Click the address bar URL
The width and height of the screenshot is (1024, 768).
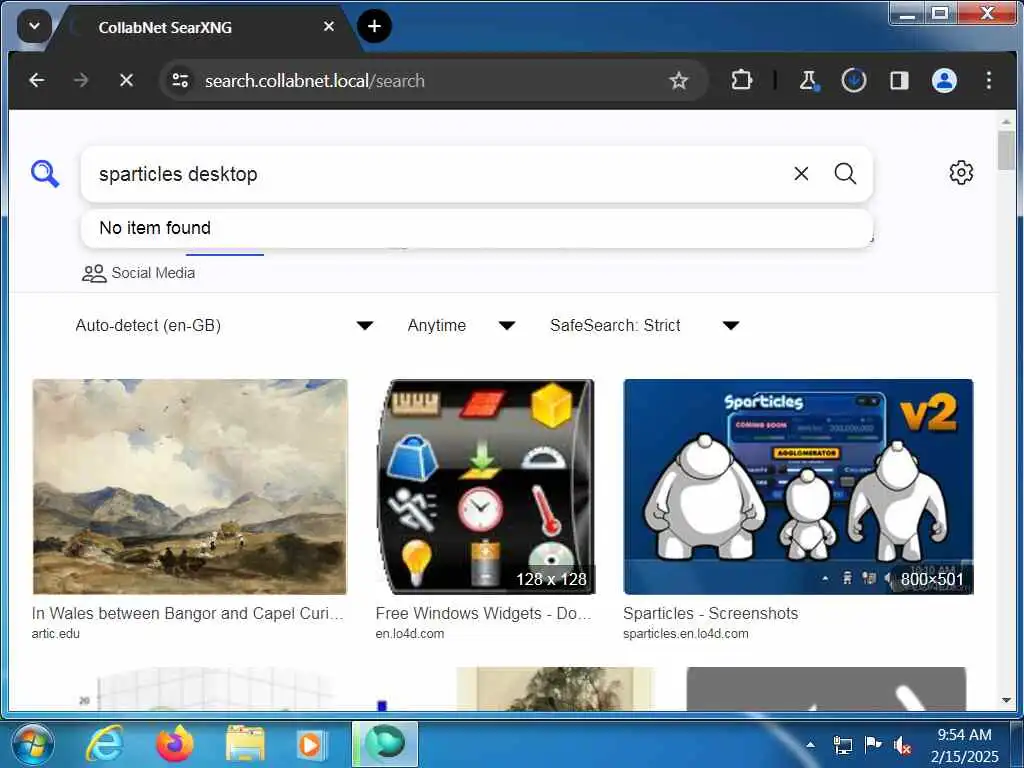tap(314, 81)
